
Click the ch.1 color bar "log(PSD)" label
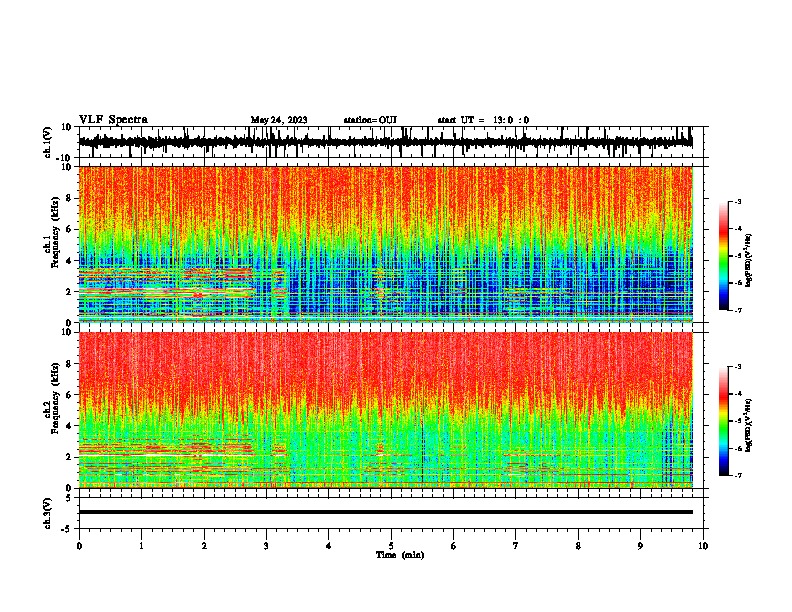[748, 260]
